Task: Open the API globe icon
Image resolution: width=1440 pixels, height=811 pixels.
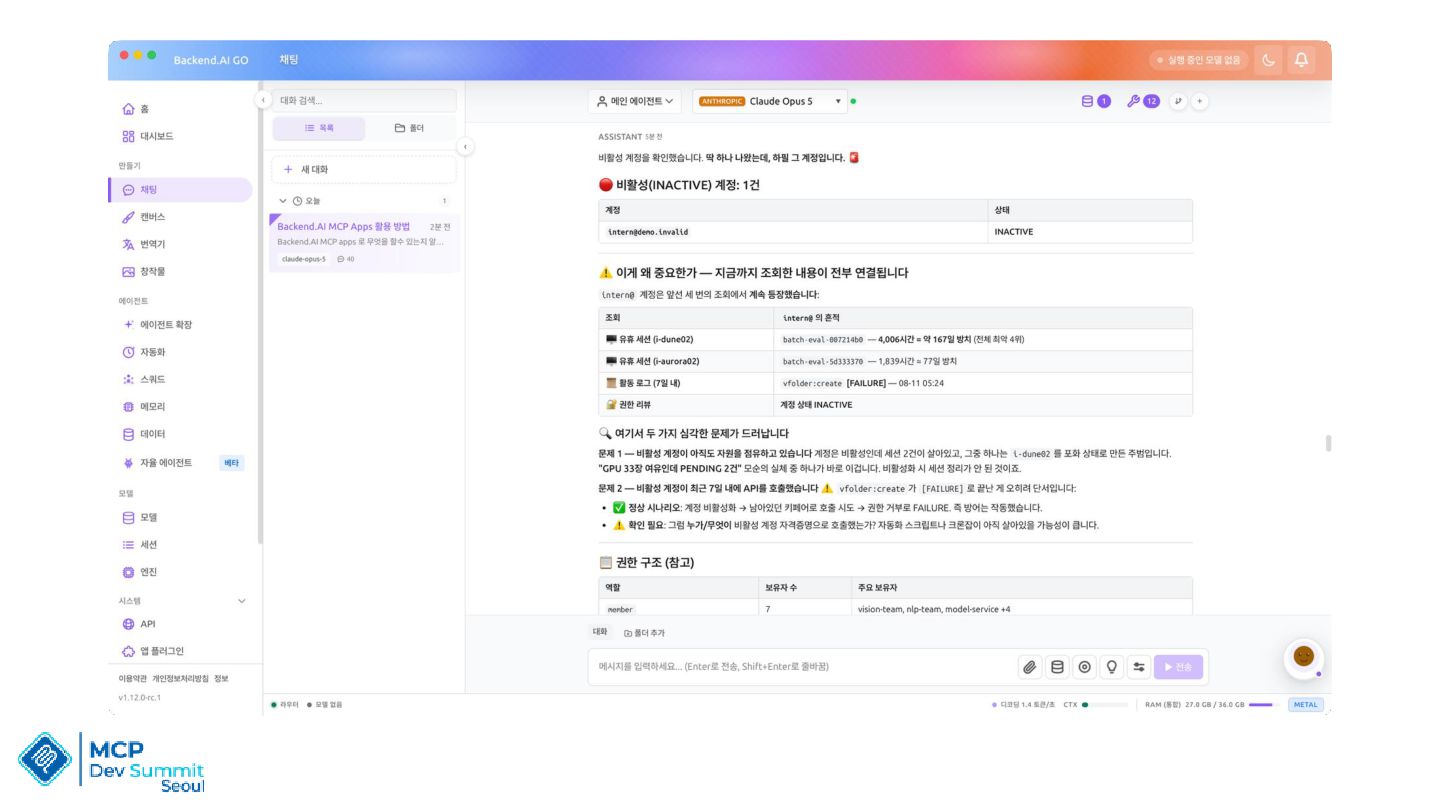Action: [x=128, y=624]
